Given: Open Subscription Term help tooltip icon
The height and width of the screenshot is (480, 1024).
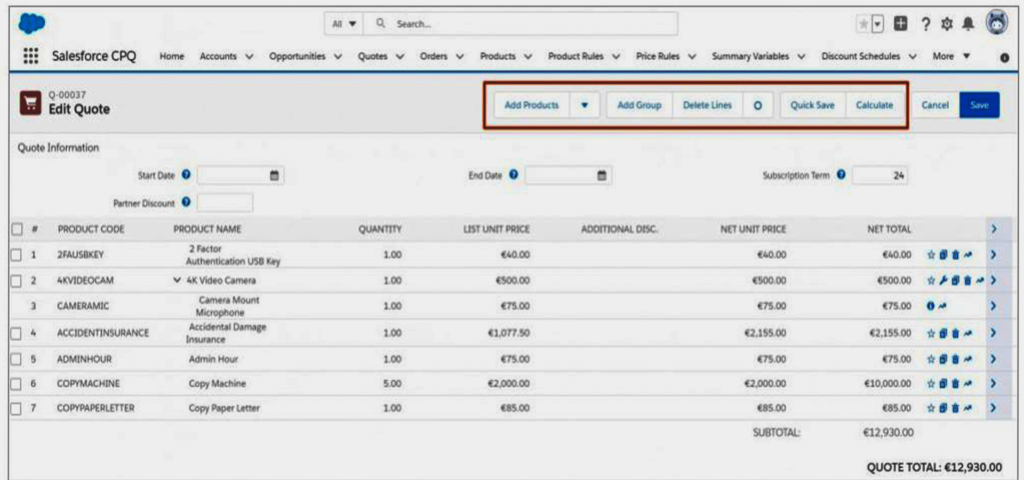Looking at the screenshot, I should tap(841, 175).
